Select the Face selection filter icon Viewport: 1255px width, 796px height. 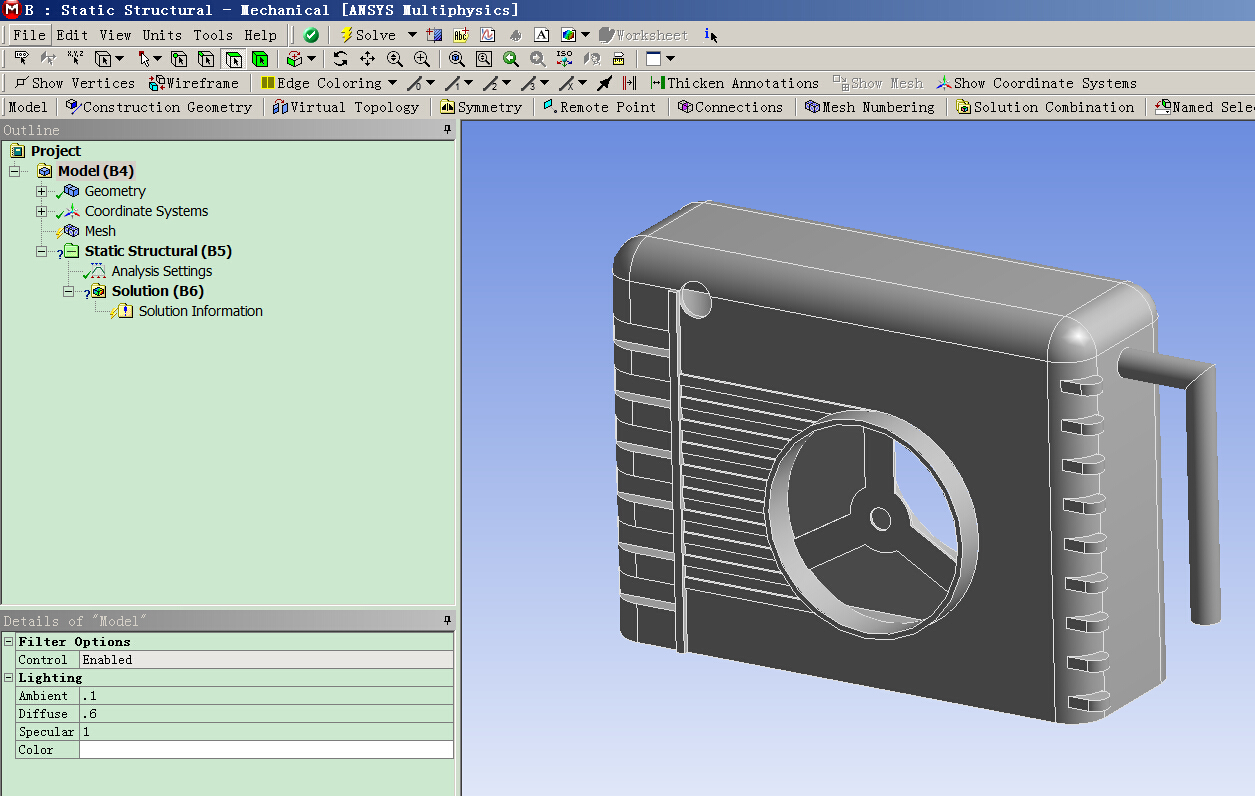click(233, 59)
